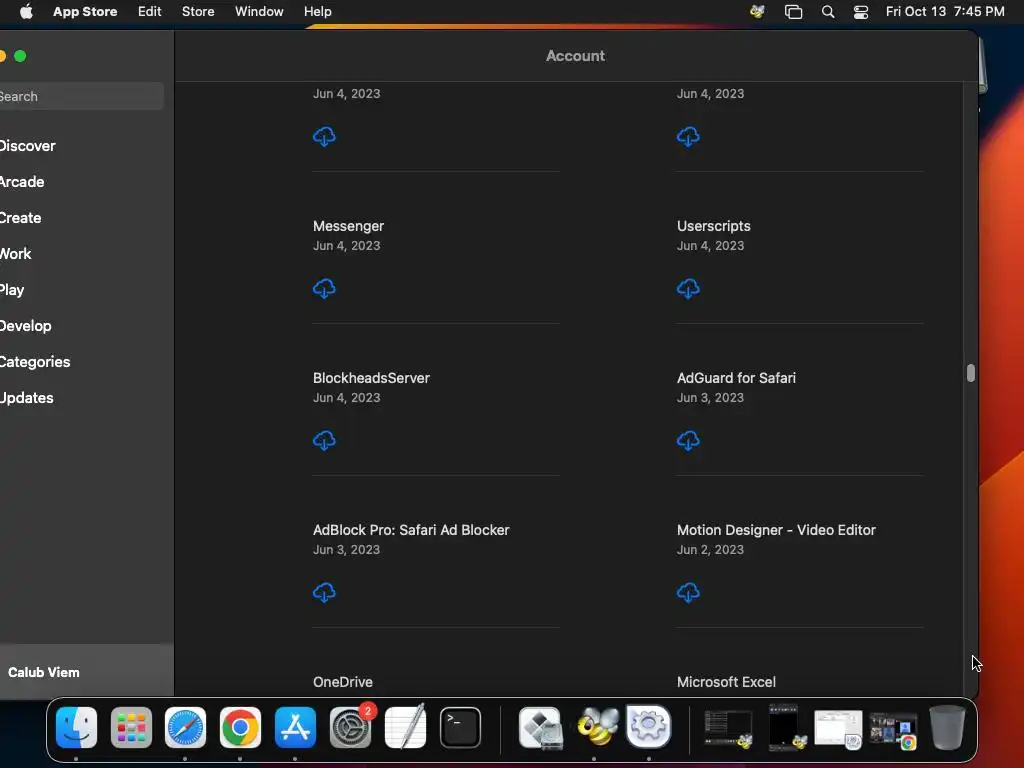Screen dimensions: 1024x768
Task: Click Motion Designer - Video Editor title
Action: point(776,530)
